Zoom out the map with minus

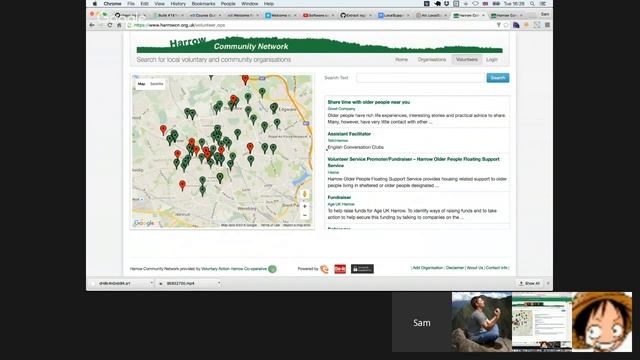[x=304, y=216]
